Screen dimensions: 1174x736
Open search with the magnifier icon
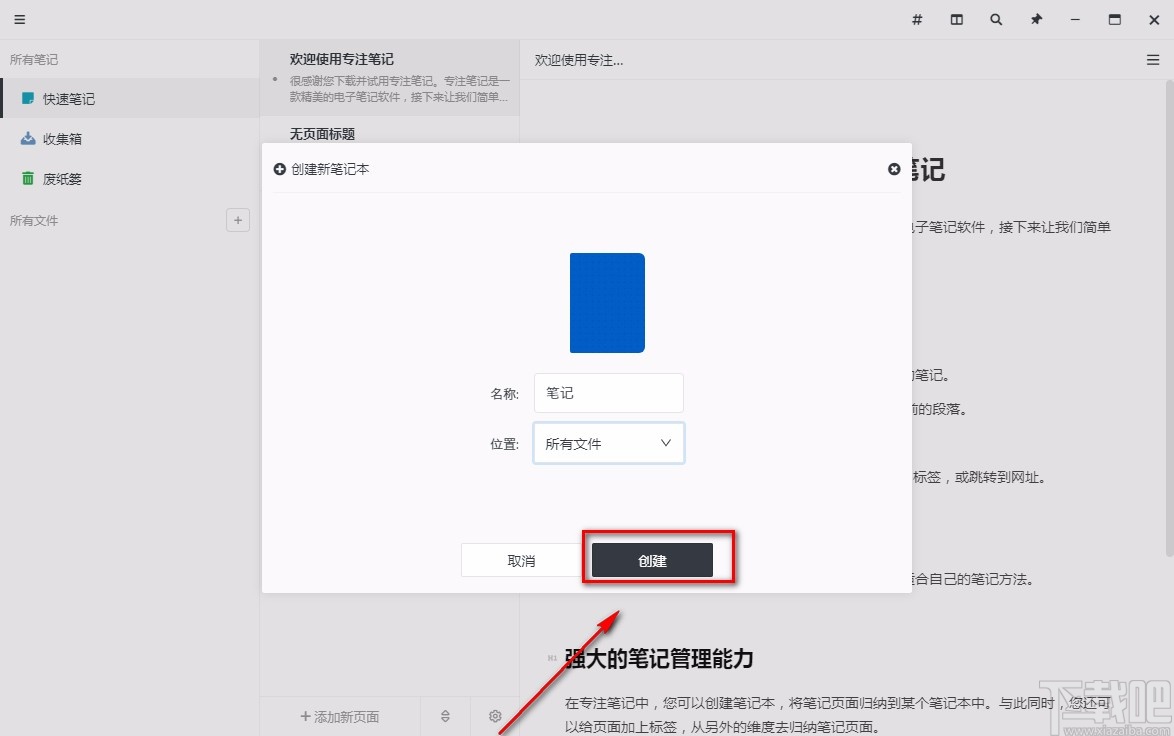[996, 19]
